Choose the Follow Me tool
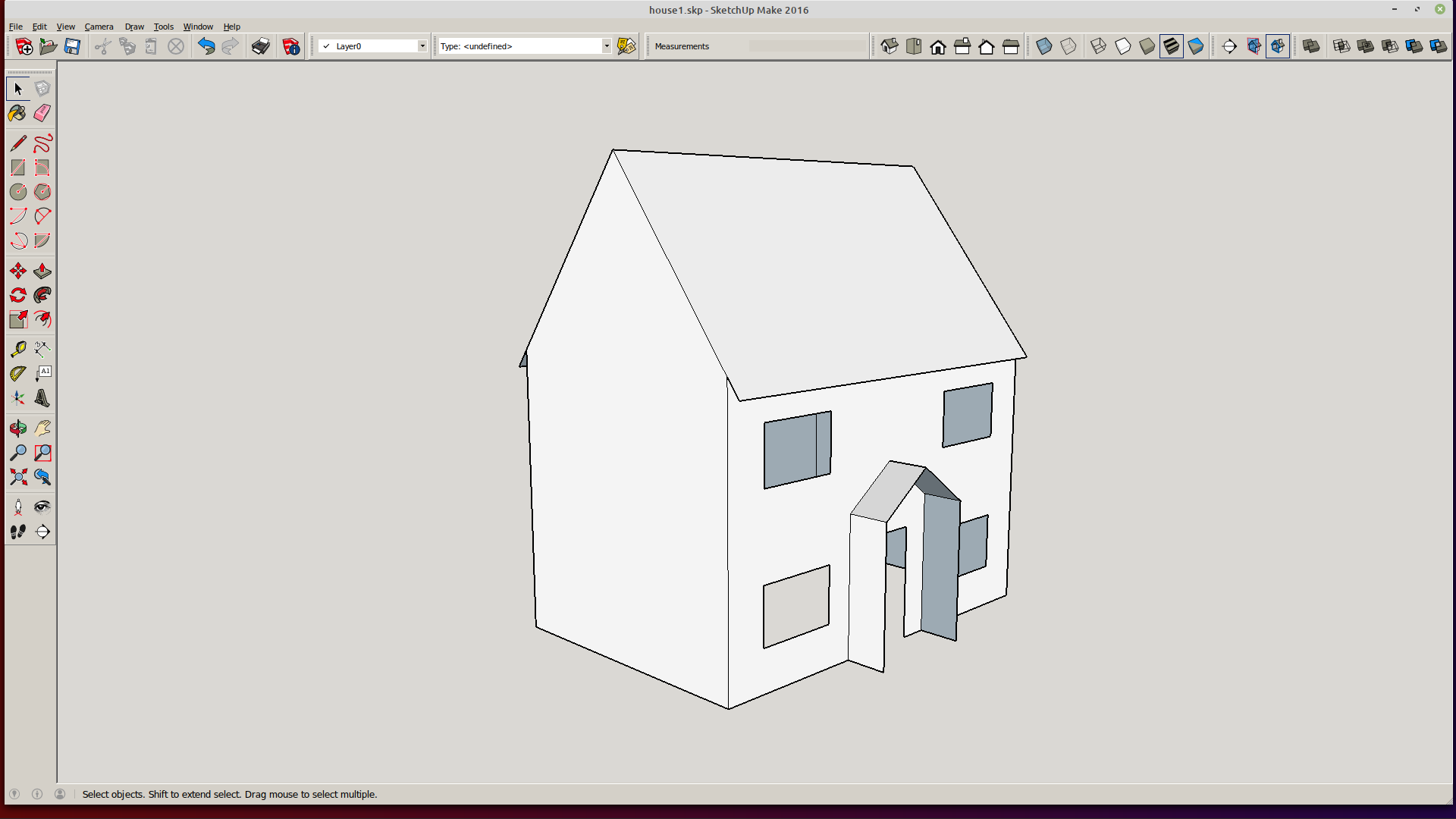This screenshot has width=1456, height=819. 42,295
